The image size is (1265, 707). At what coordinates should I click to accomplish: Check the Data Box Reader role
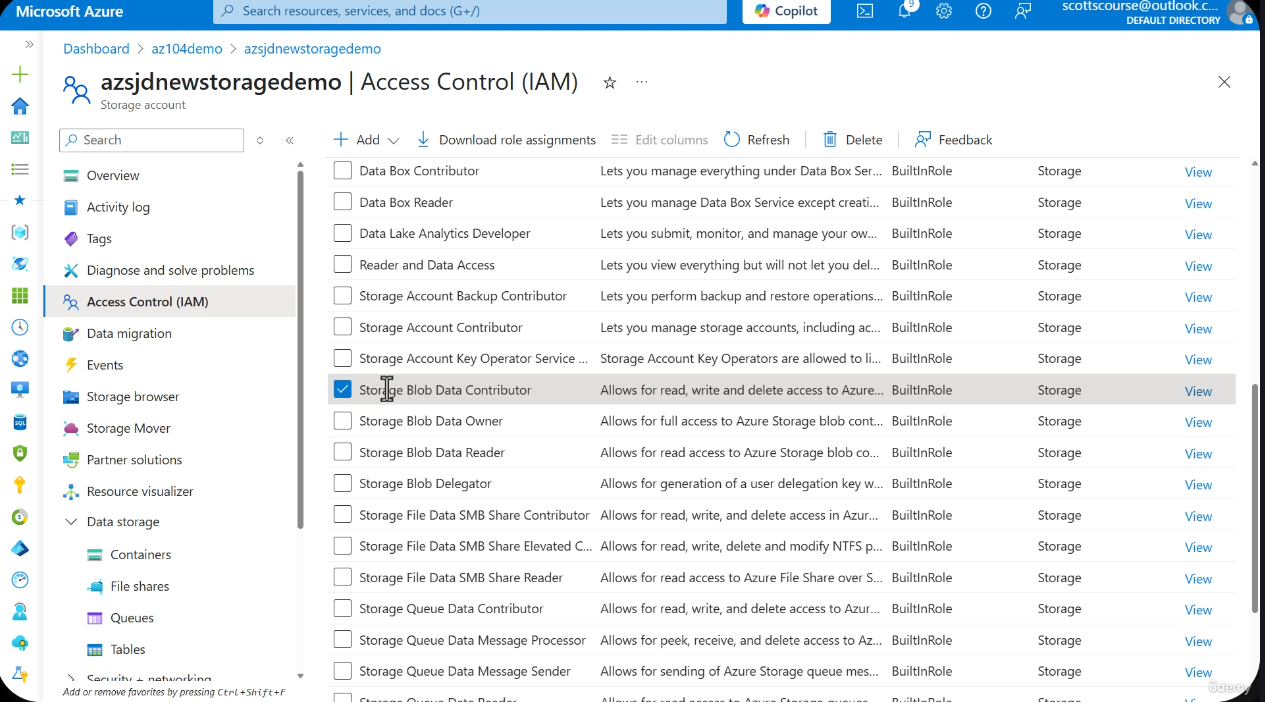[x=341, y=202]
